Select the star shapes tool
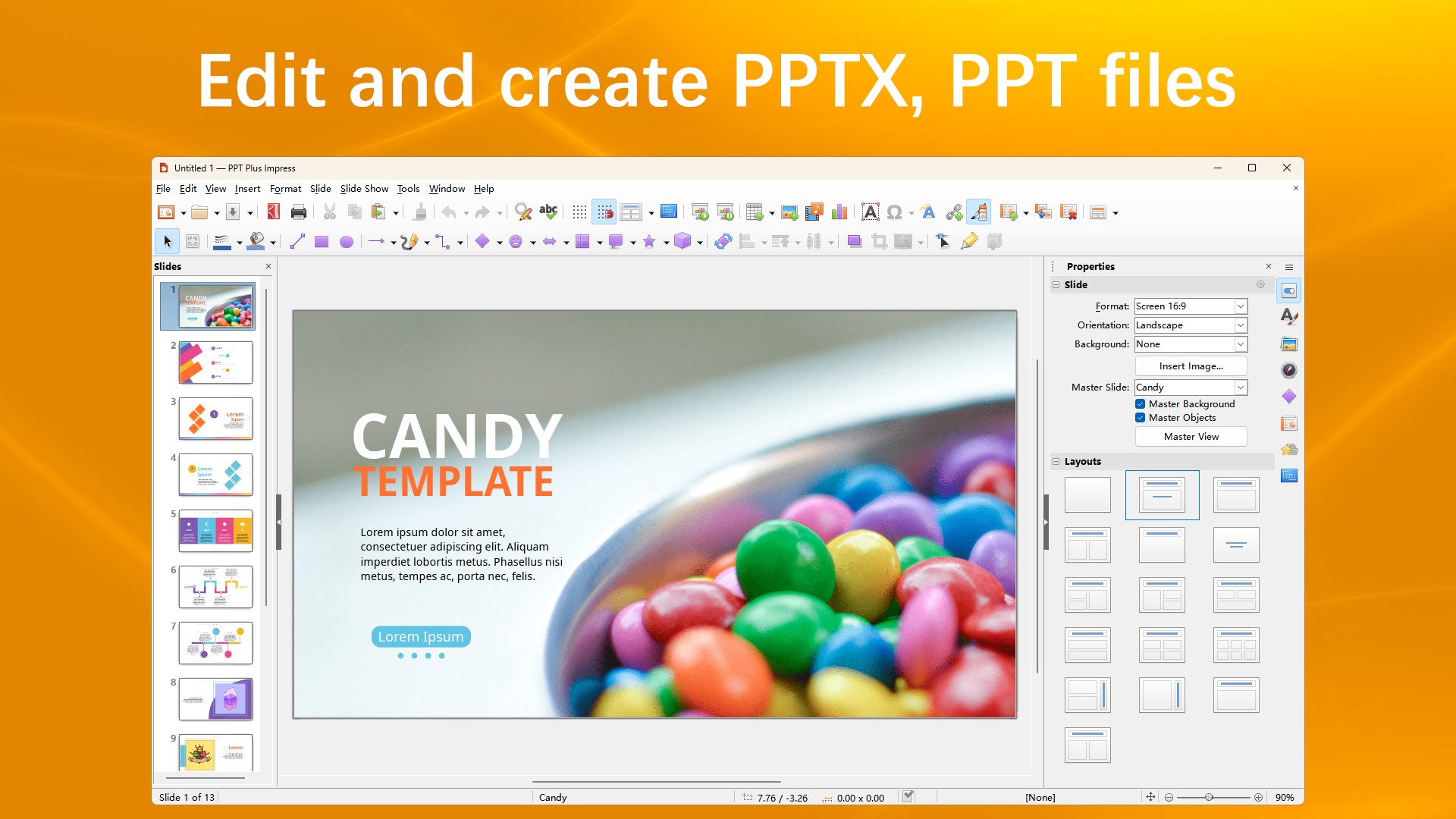The height and width of the screenshot is (819, 1456). tap(649, 242)
